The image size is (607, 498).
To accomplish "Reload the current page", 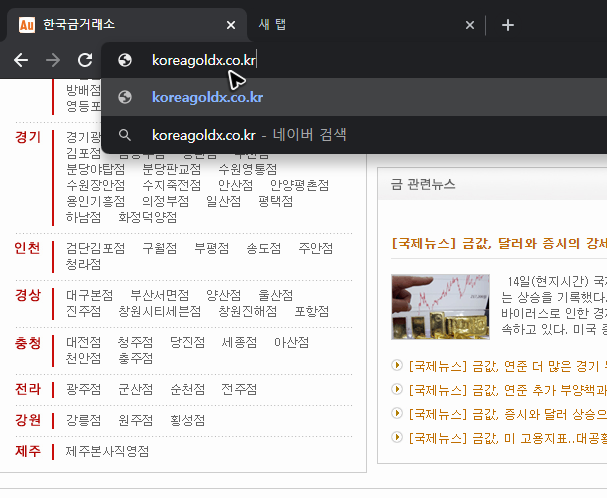I will pyautogui.click(x=85, y=60).
